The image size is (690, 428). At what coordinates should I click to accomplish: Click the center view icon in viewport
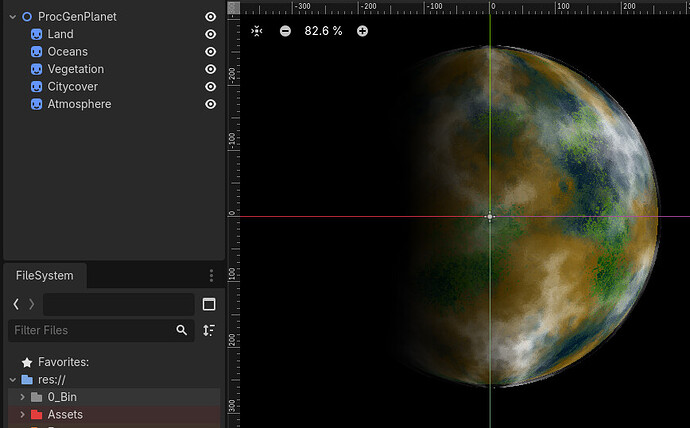click(257, 31)
